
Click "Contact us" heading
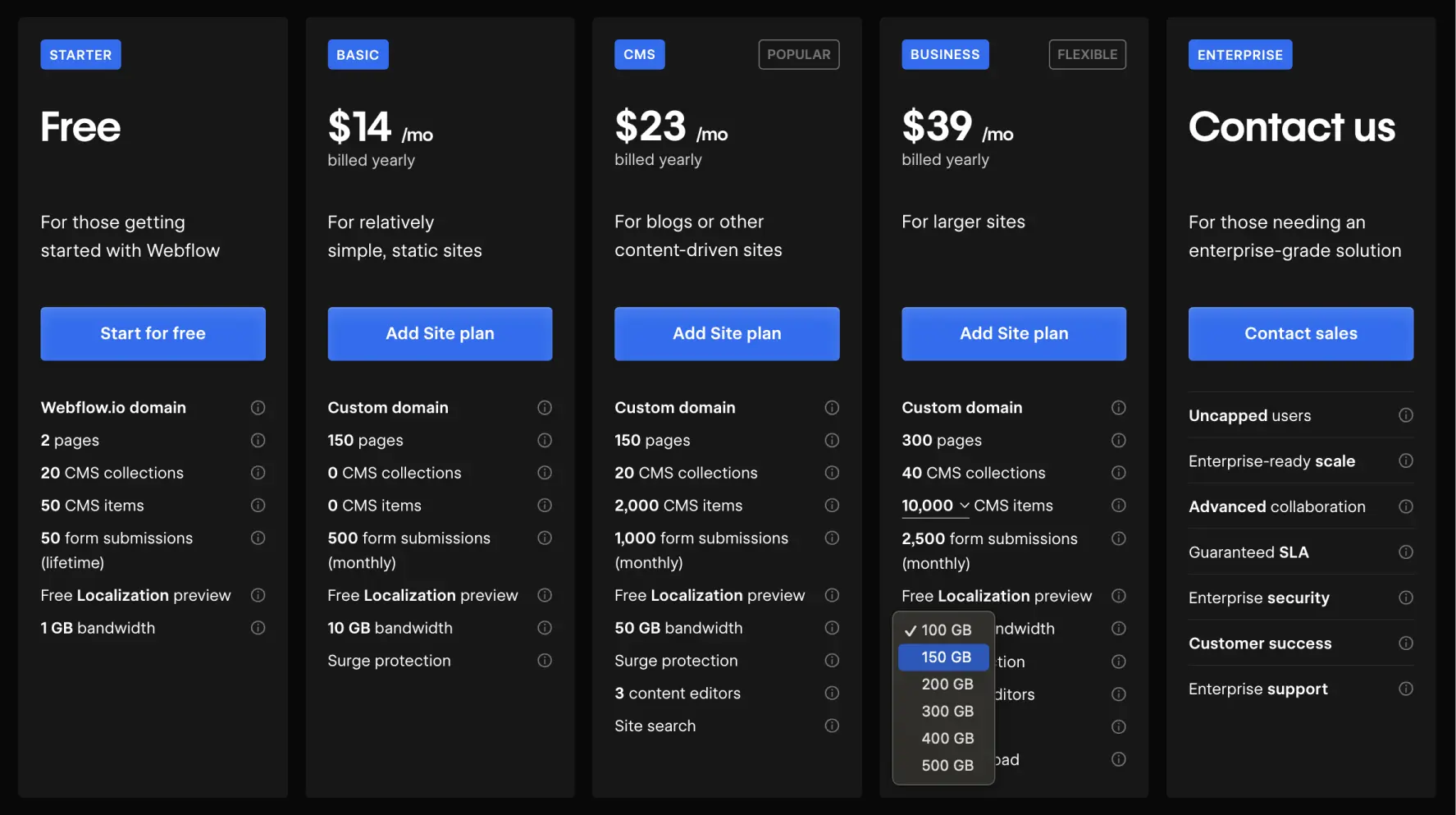[x=1292, y=127]
